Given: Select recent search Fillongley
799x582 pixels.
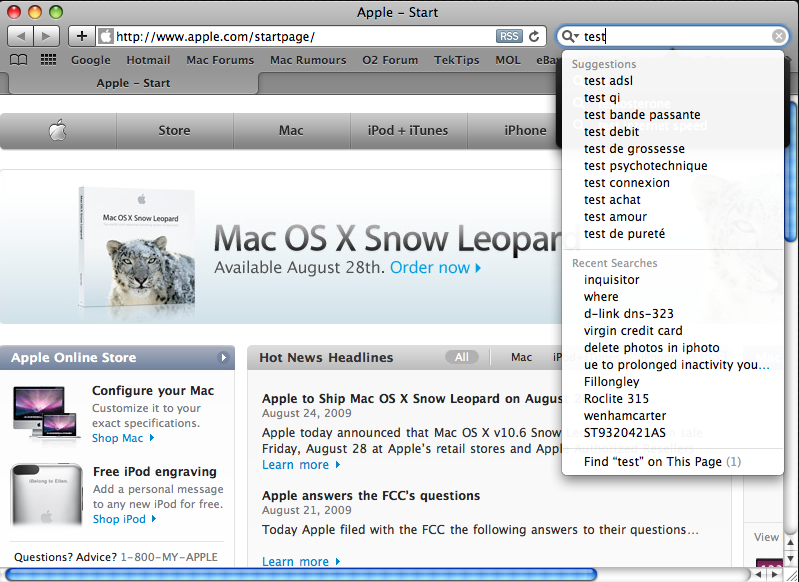Looking at the screenshot, I should (x=673, y=382).
